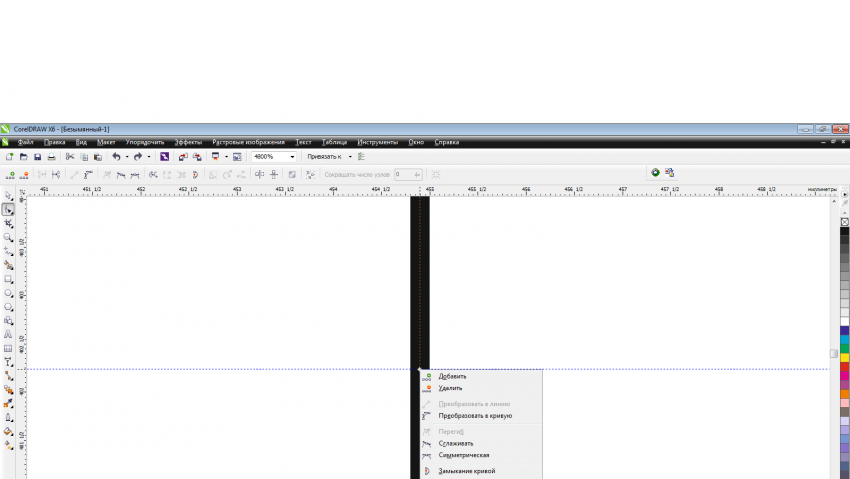Screen dimensions: 850x479
Task: Open the Файл menu
Action: [x=25, y=142]
